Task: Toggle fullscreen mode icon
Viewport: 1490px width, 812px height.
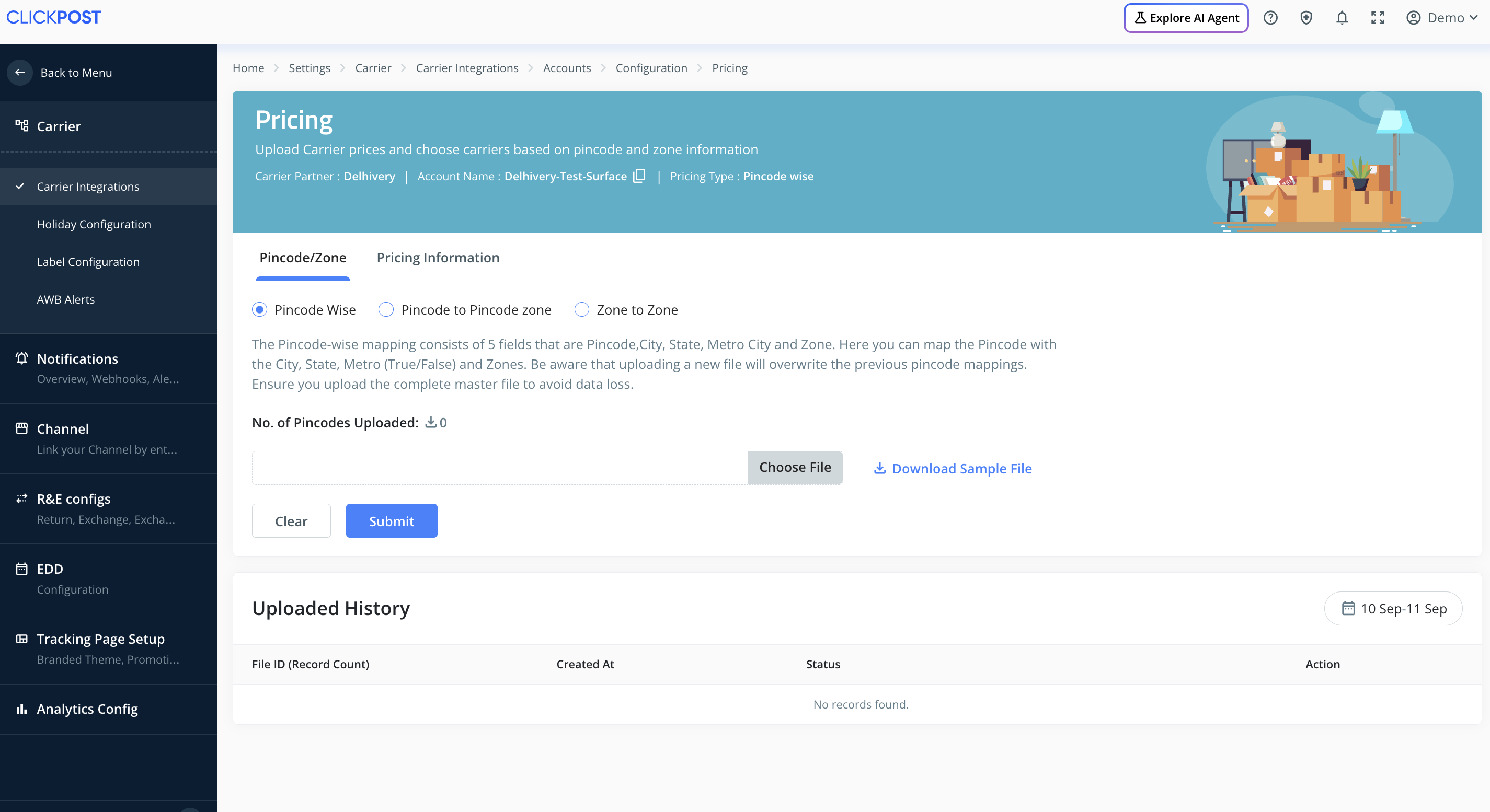Action: 1377,18
